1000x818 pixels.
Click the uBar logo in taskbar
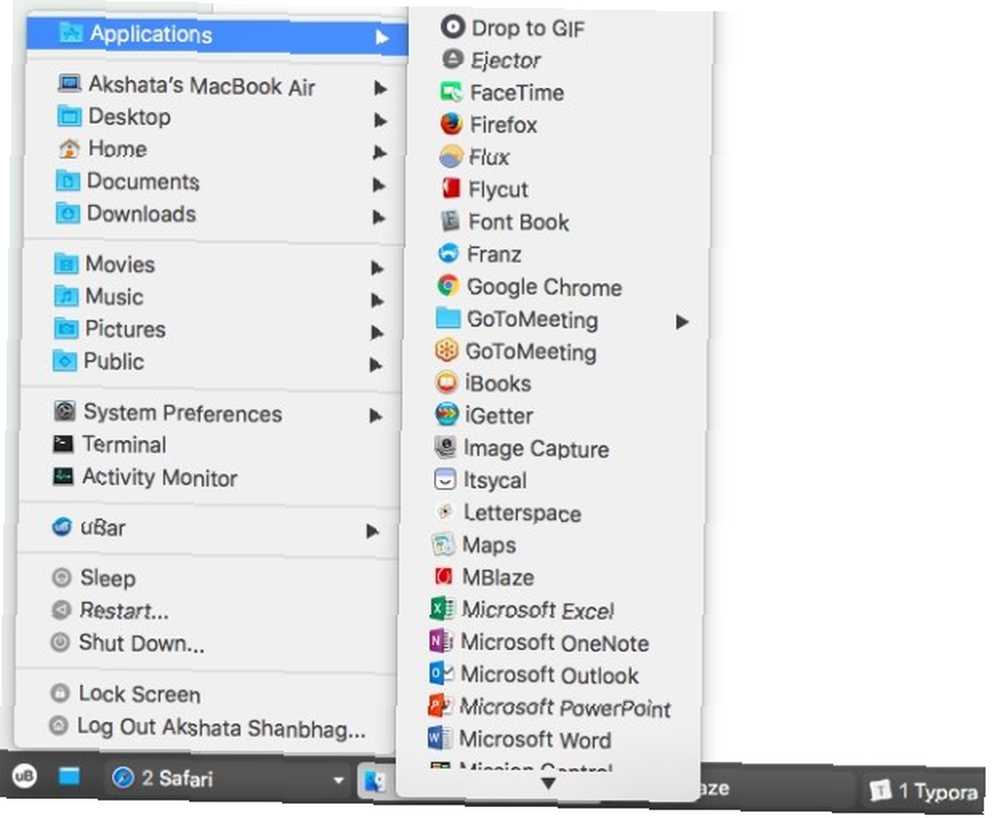(24, 776)
